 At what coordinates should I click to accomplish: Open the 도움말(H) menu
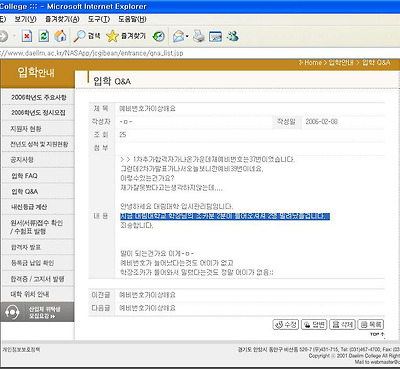click(x=132, y=19)
